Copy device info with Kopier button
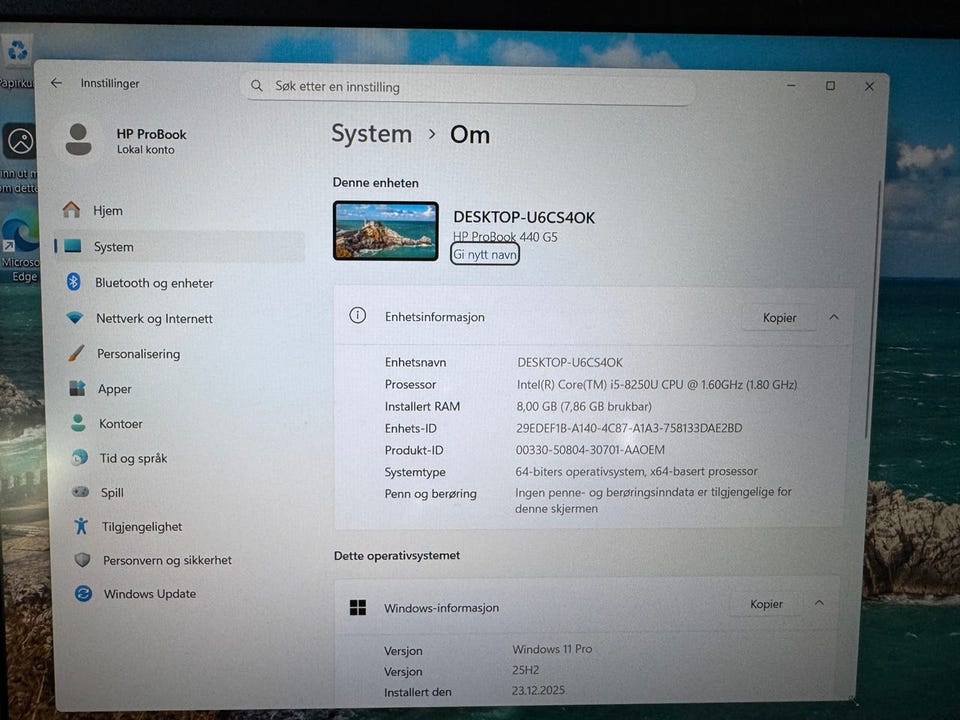Image resolution: width=960 pixels, height=720 pixels. coord(779,318)
